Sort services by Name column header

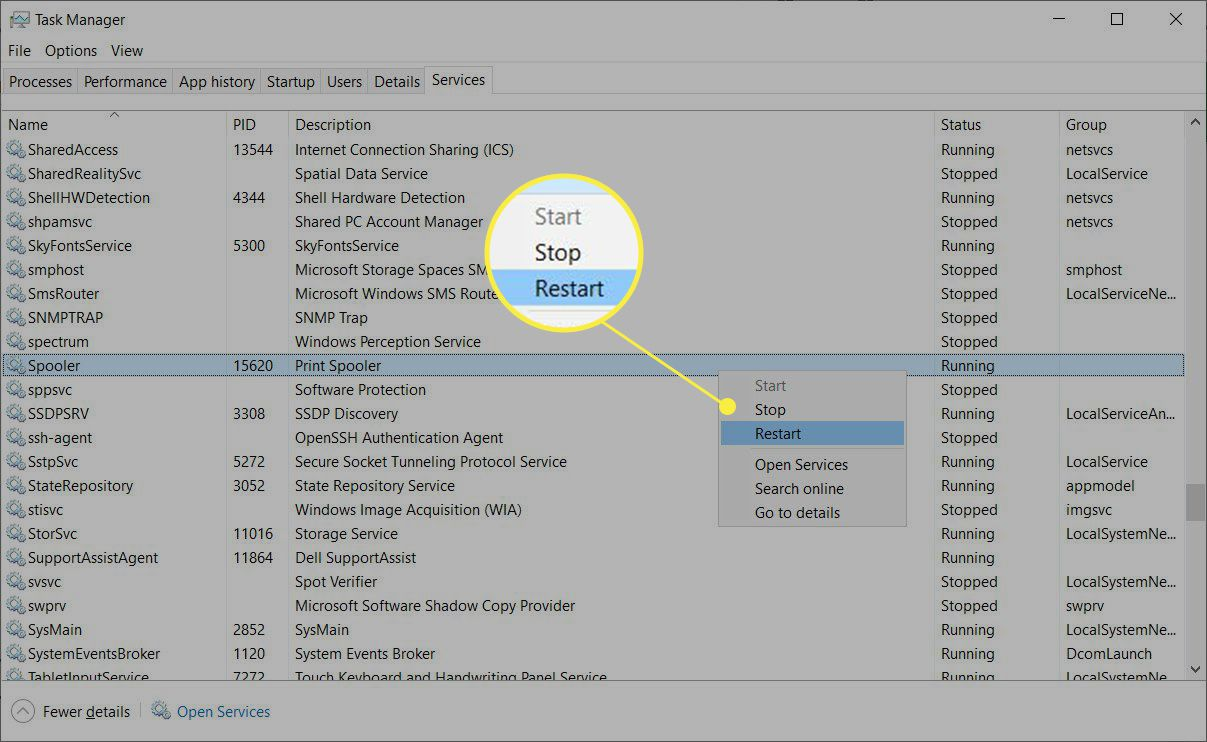(x=114, y=124)
